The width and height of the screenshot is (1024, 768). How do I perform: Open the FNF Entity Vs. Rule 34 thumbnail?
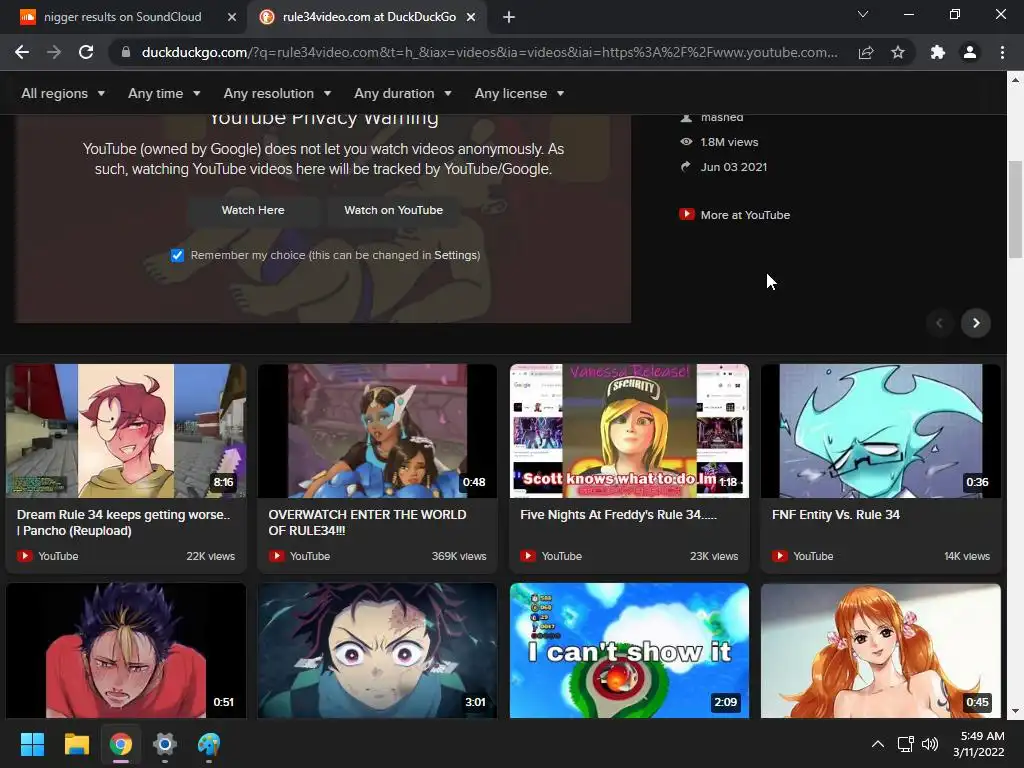click(x=880, y=431)
